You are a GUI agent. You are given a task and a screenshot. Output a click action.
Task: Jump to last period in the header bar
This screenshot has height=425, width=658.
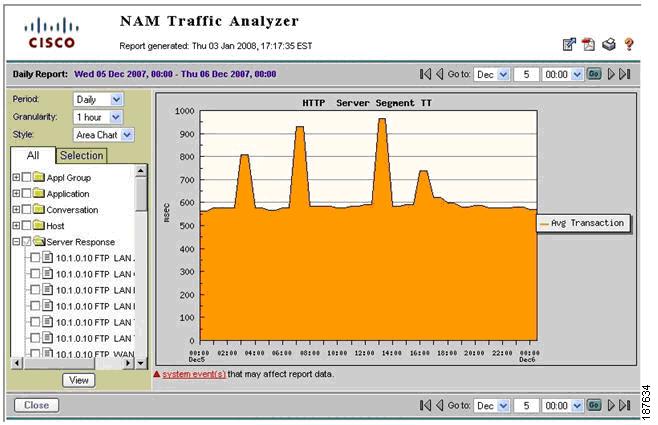625,74
